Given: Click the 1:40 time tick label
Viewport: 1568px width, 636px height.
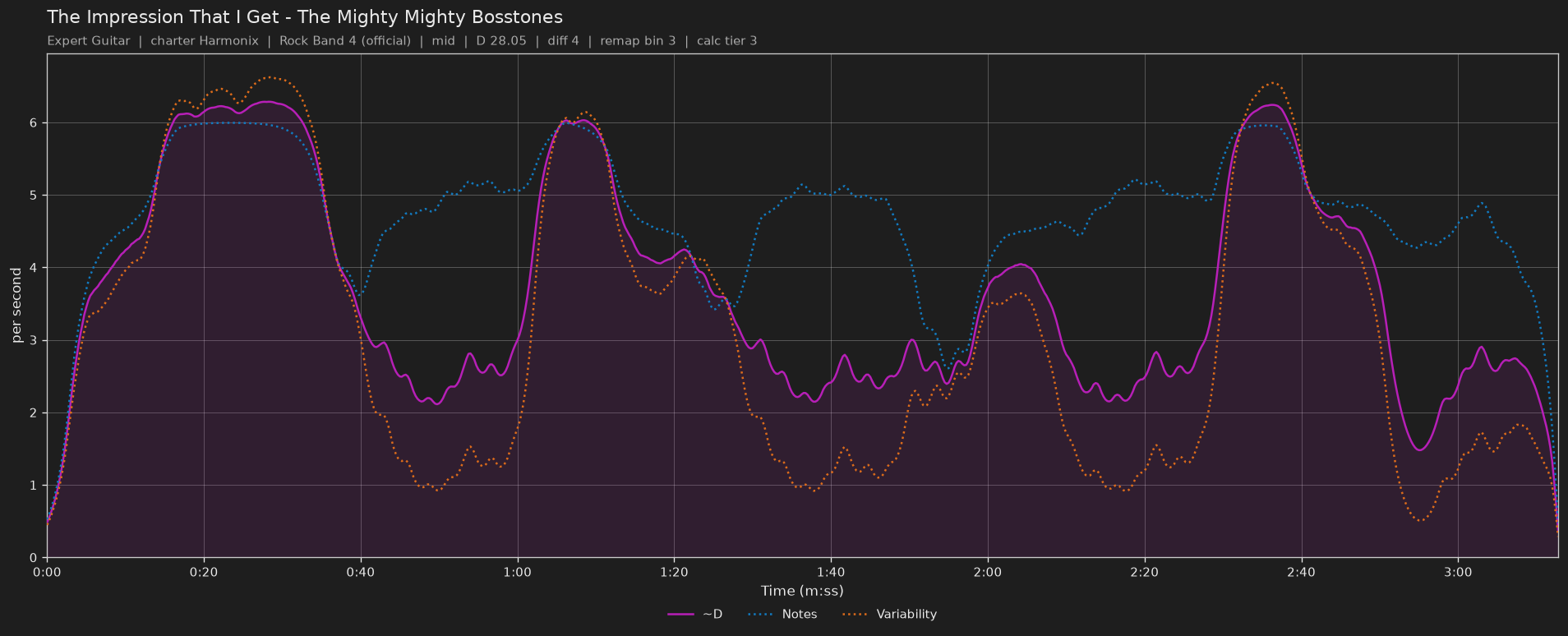Looking at the screenshot, I should [831, 573].
